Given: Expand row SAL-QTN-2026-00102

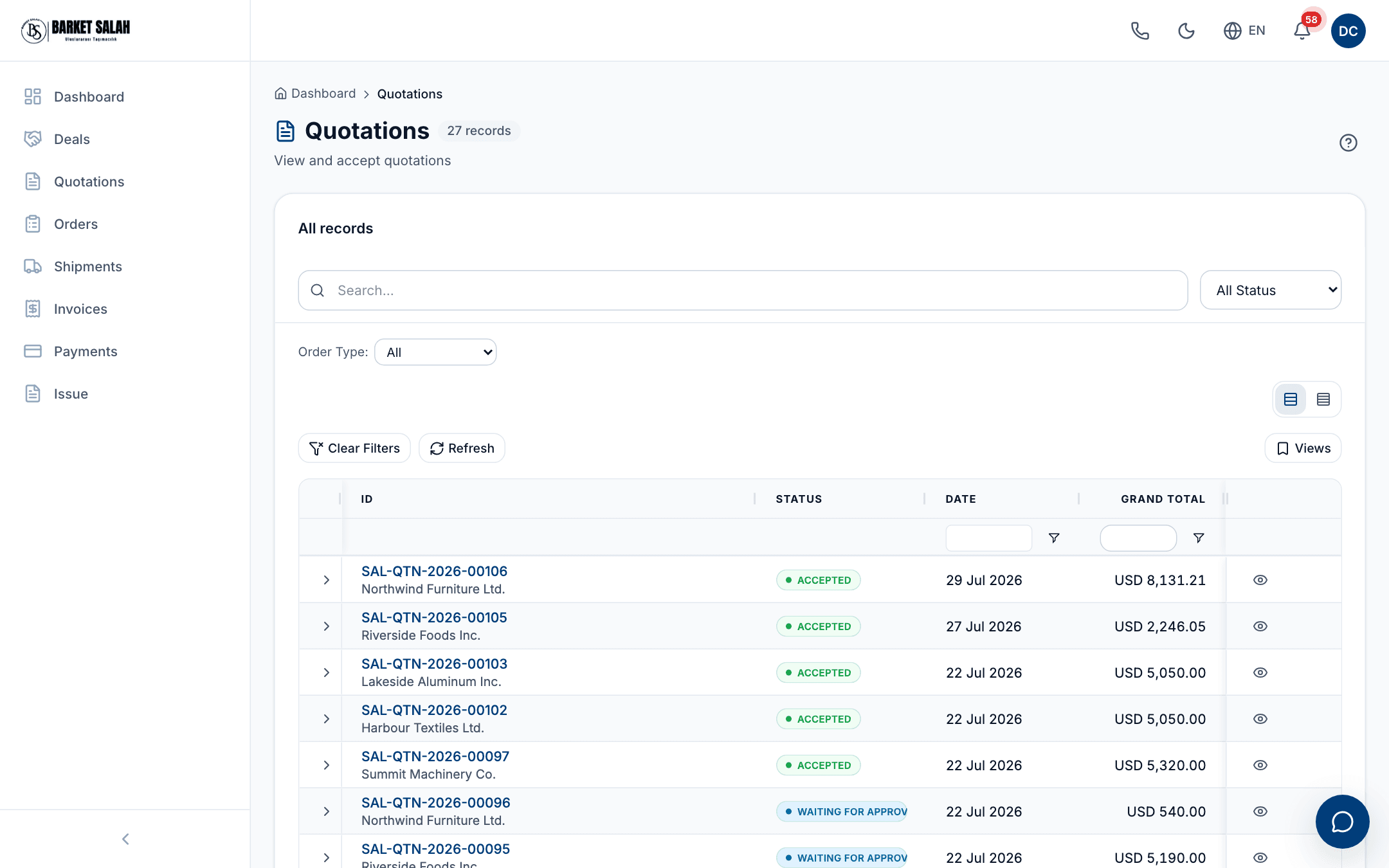Looking at the screenshot, I should tap(327, 719).
